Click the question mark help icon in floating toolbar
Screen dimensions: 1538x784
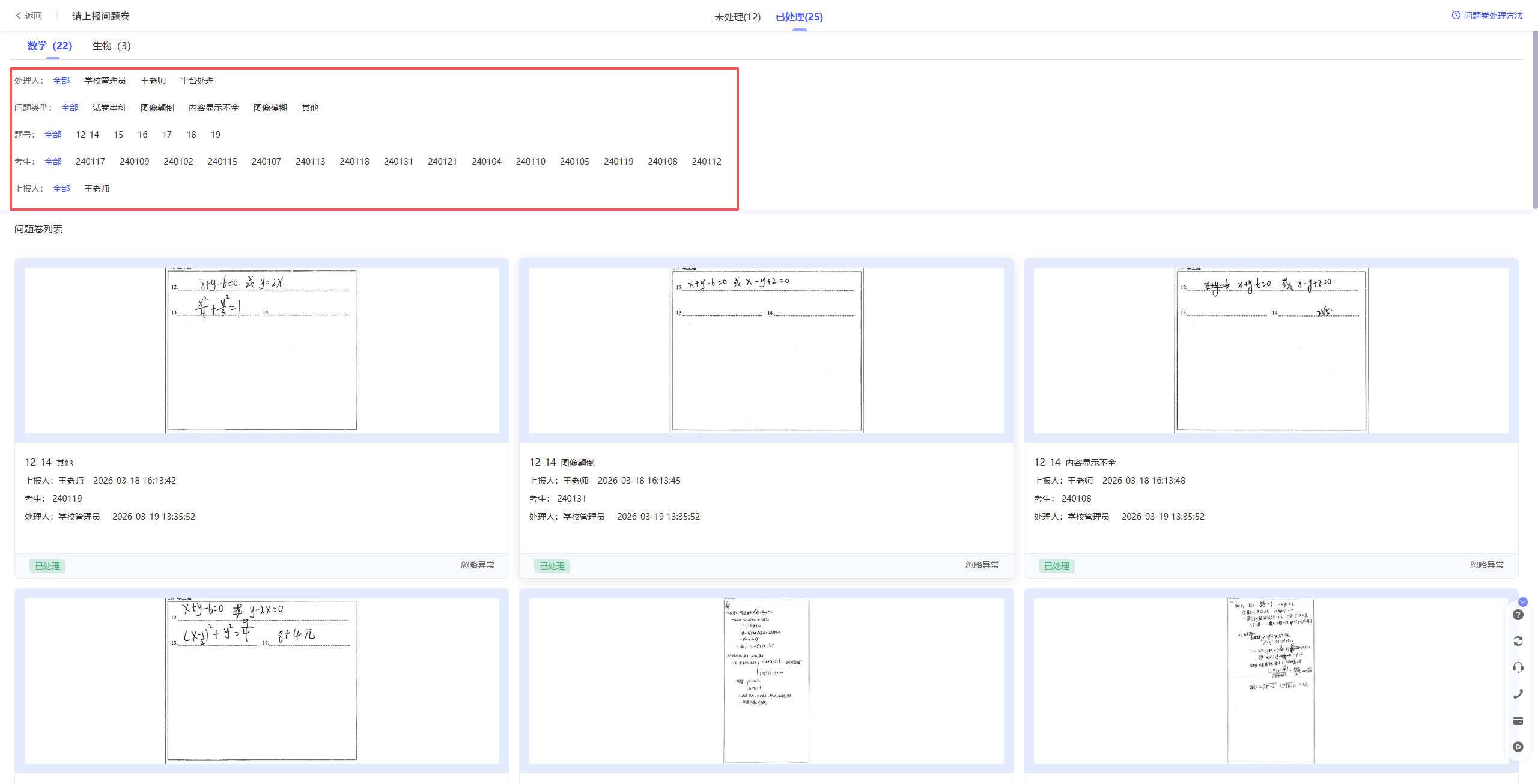click(x=1518, y=615)
